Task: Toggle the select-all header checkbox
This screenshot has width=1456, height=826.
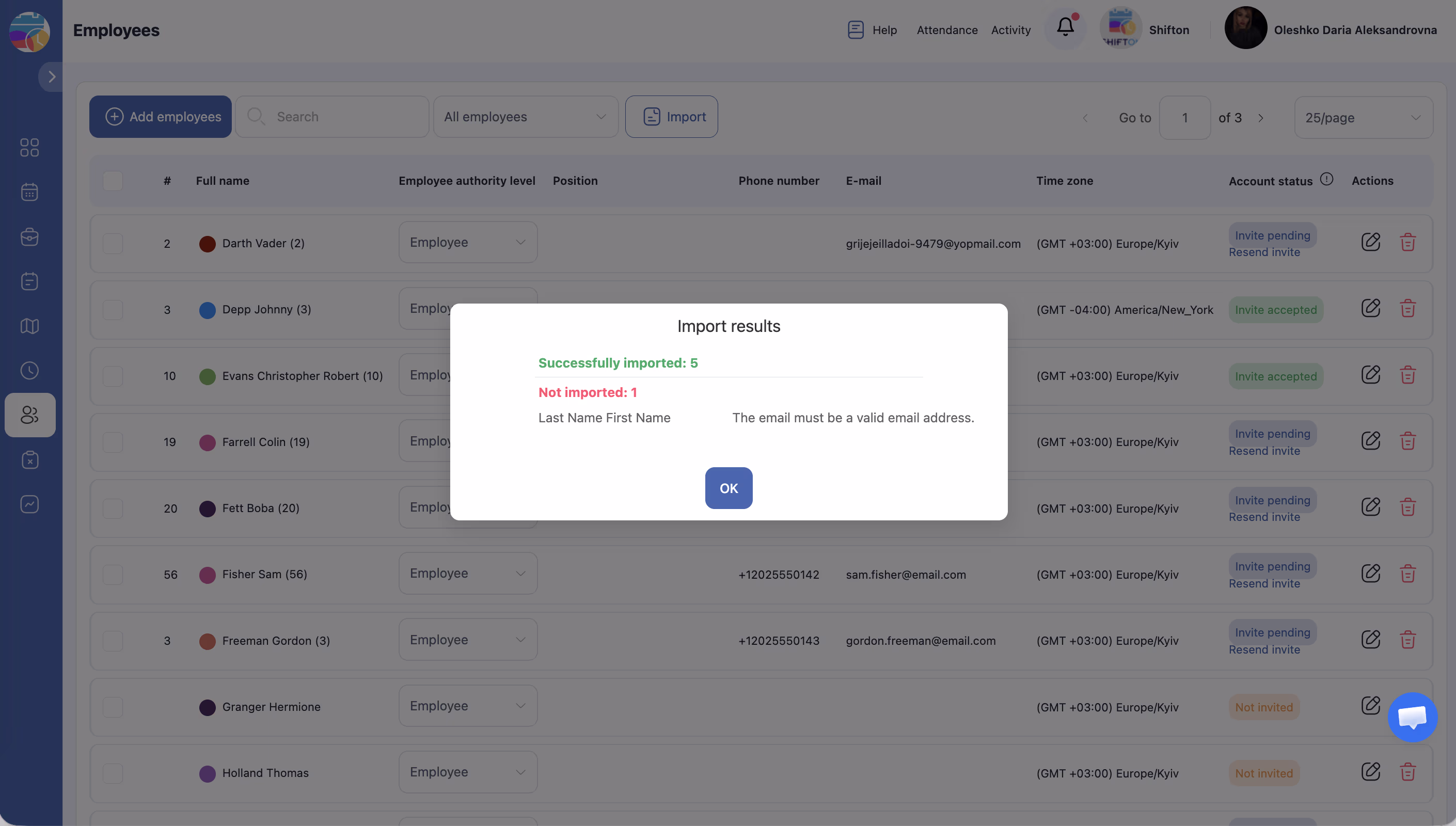Action: [113, 181]
